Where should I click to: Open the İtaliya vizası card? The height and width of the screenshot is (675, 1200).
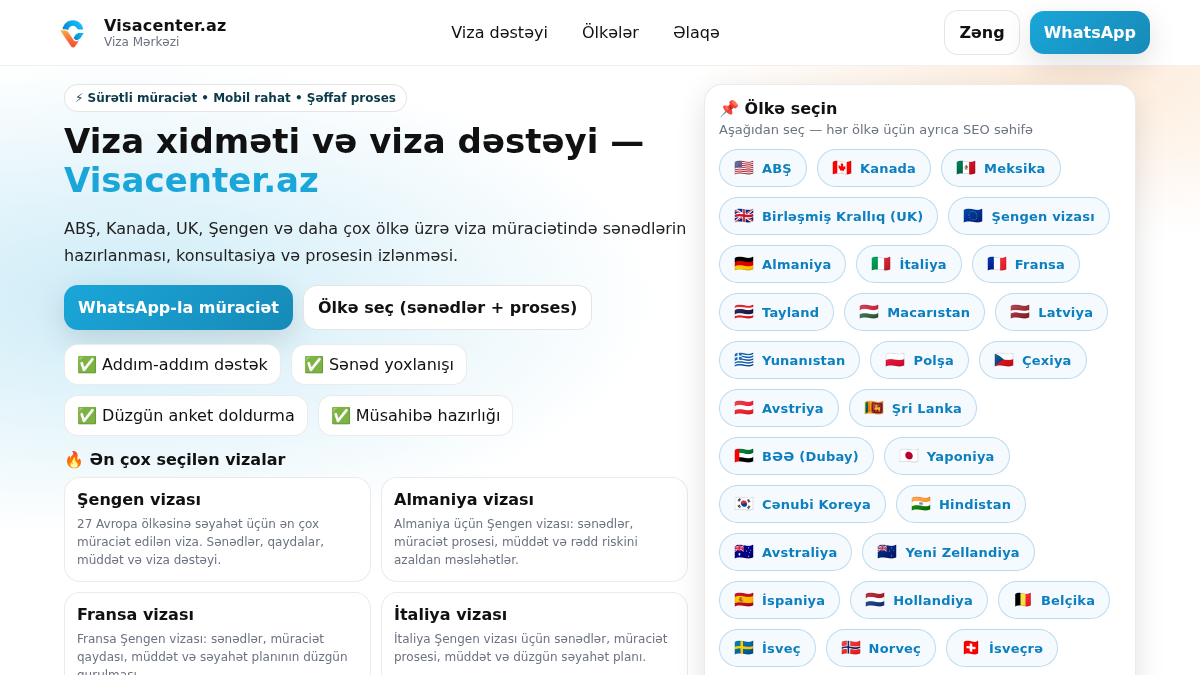(534, 634)
